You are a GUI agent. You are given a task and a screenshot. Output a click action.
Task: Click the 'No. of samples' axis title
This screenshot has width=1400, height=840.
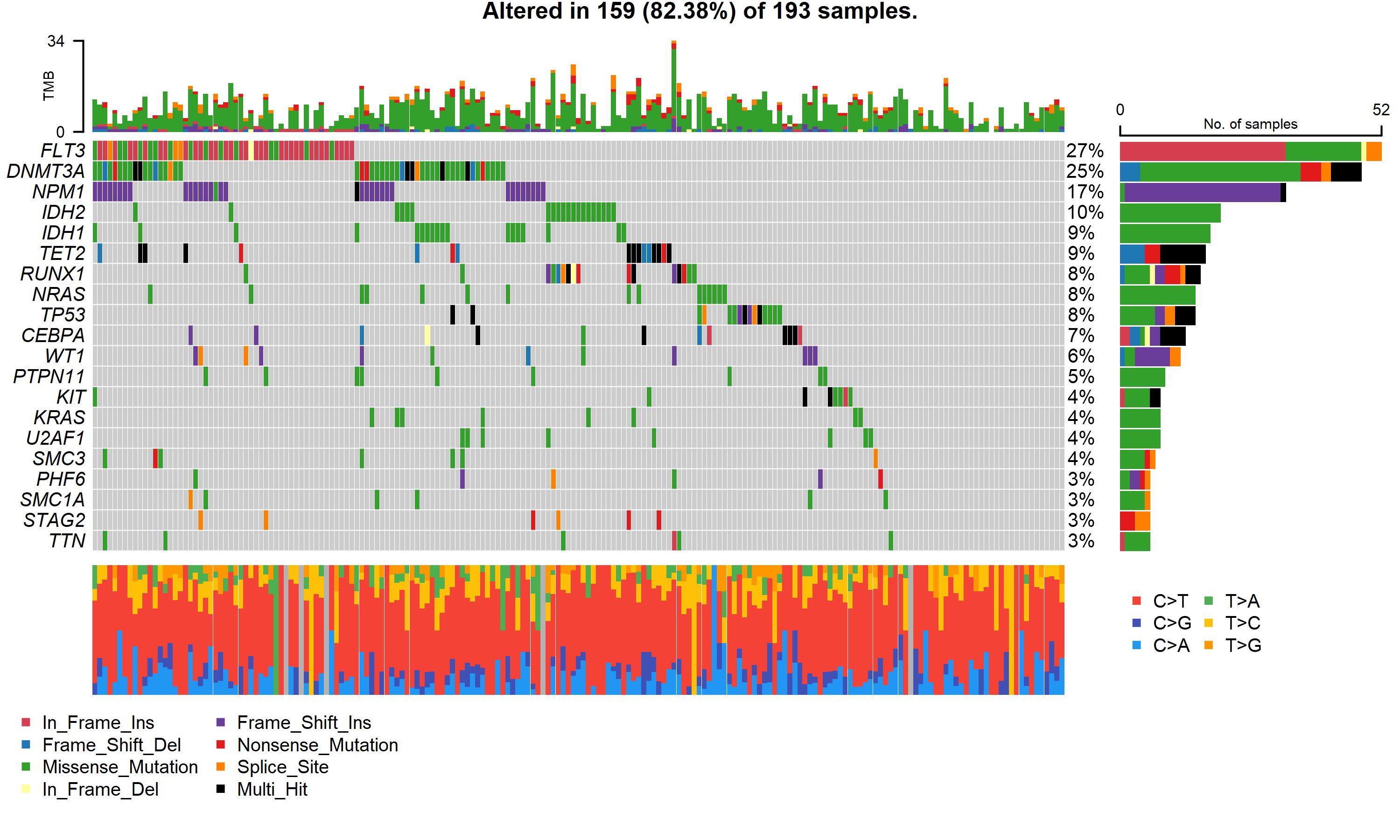[x=1250, y=124]
